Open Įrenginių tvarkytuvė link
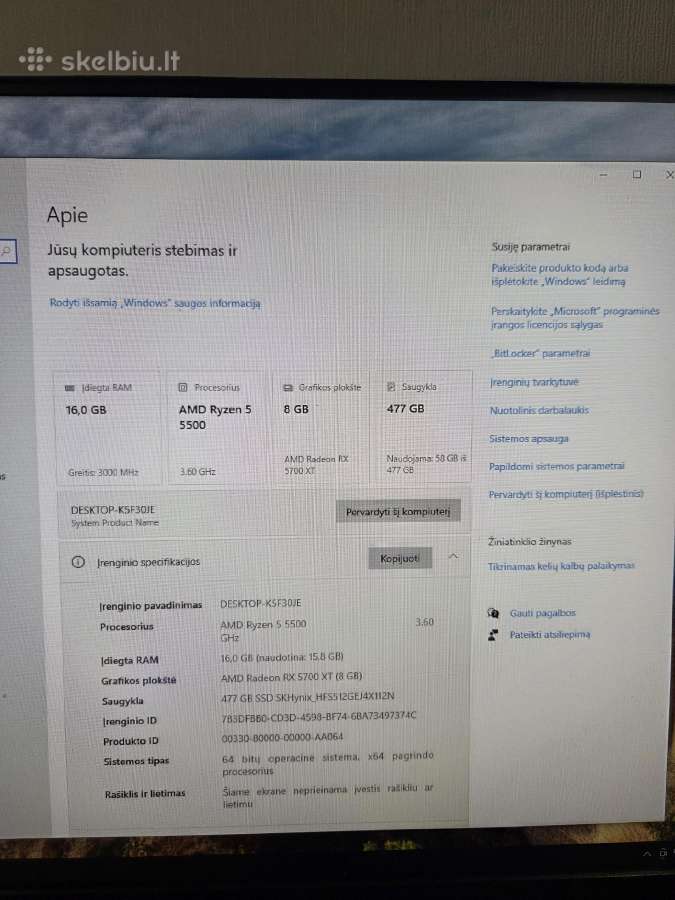This screenshot has height=900, width=675. click(534, 382)
